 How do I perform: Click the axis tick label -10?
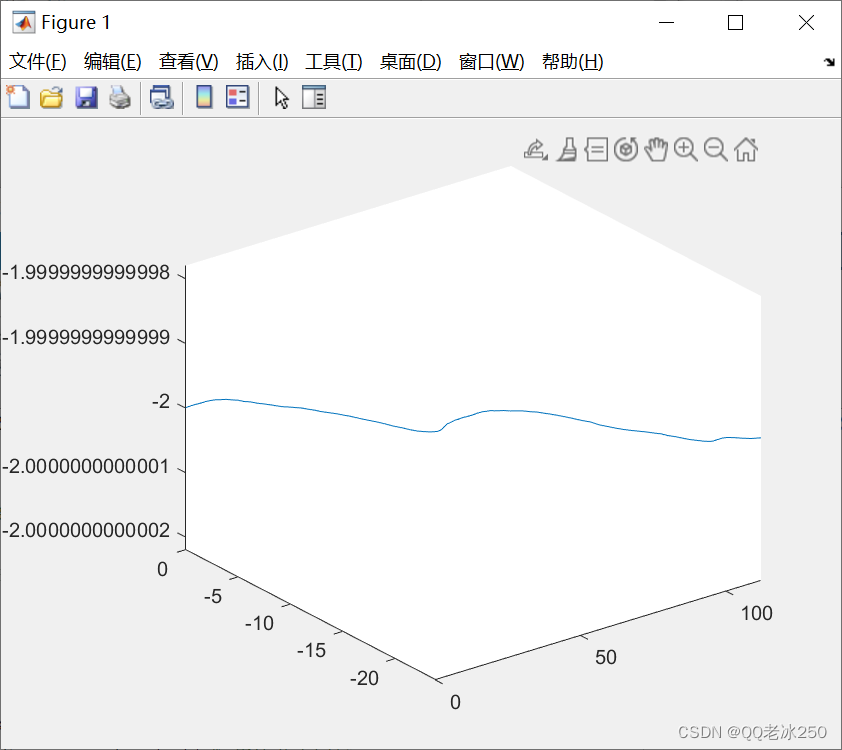[x=259, y=624]
